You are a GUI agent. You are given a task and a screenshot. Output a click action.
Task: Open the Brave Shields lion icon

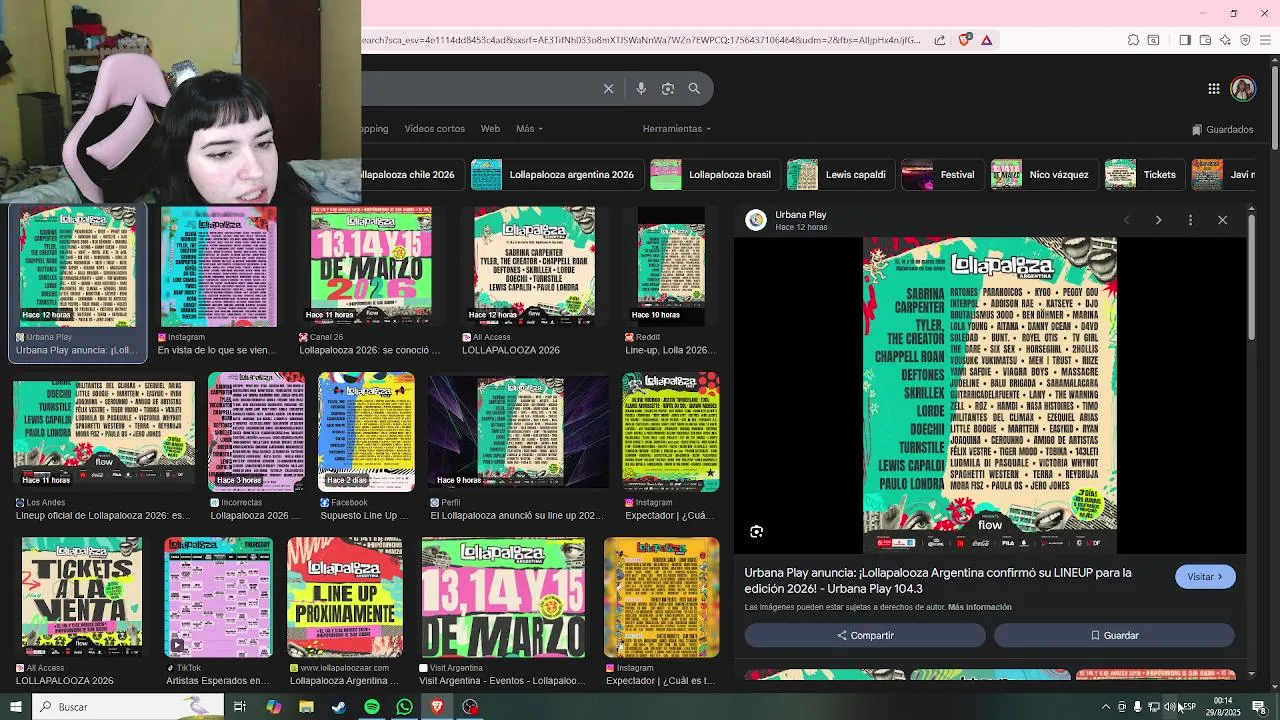[x=964, y=40]
